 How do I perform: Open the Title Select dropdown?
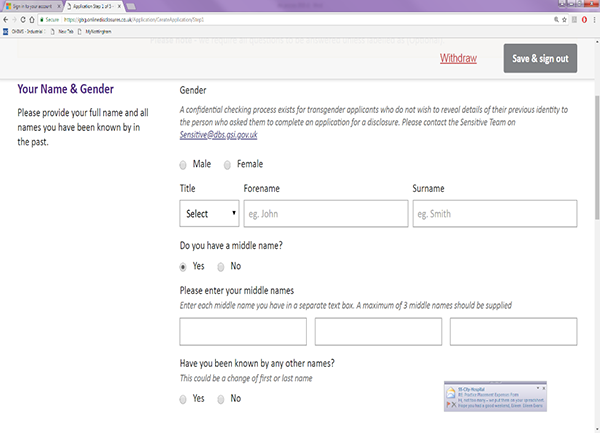coord(209,213)
